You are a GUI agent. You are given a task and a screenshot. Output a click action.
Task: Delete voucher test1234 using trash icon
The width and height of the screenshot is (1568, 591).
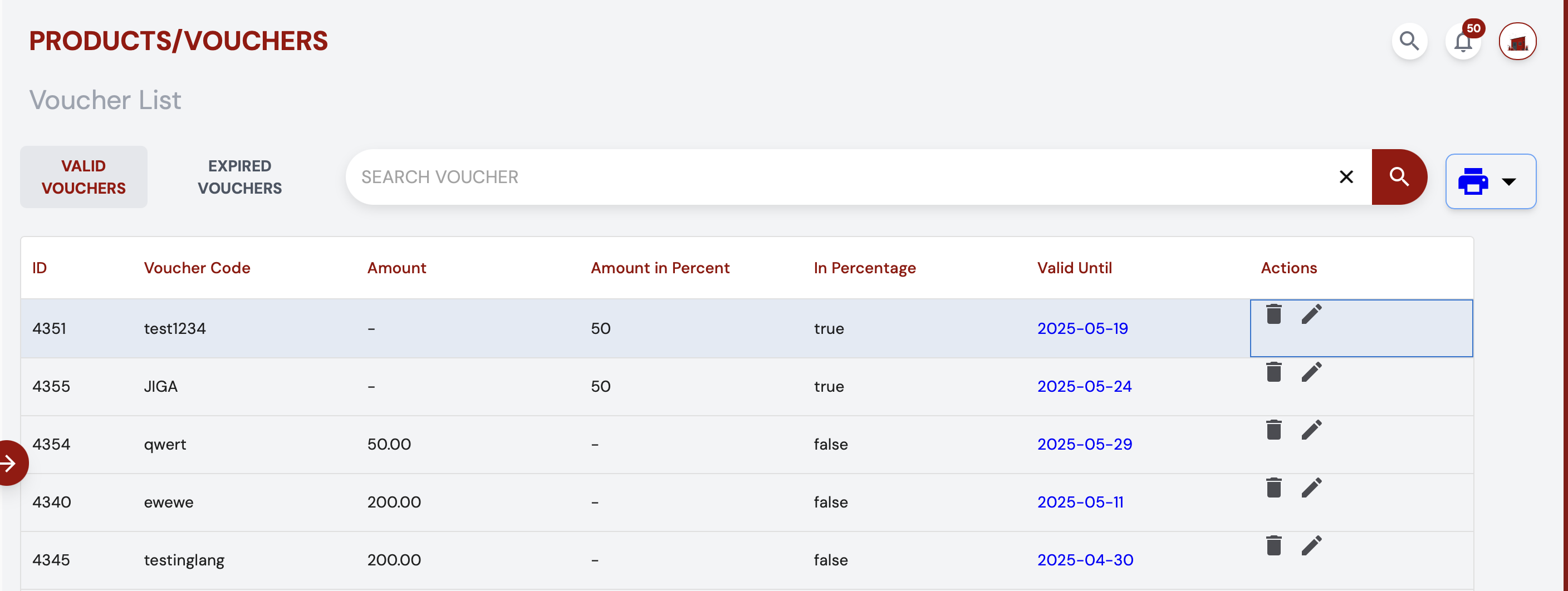pyautogui.click(x=1273, y=314)
